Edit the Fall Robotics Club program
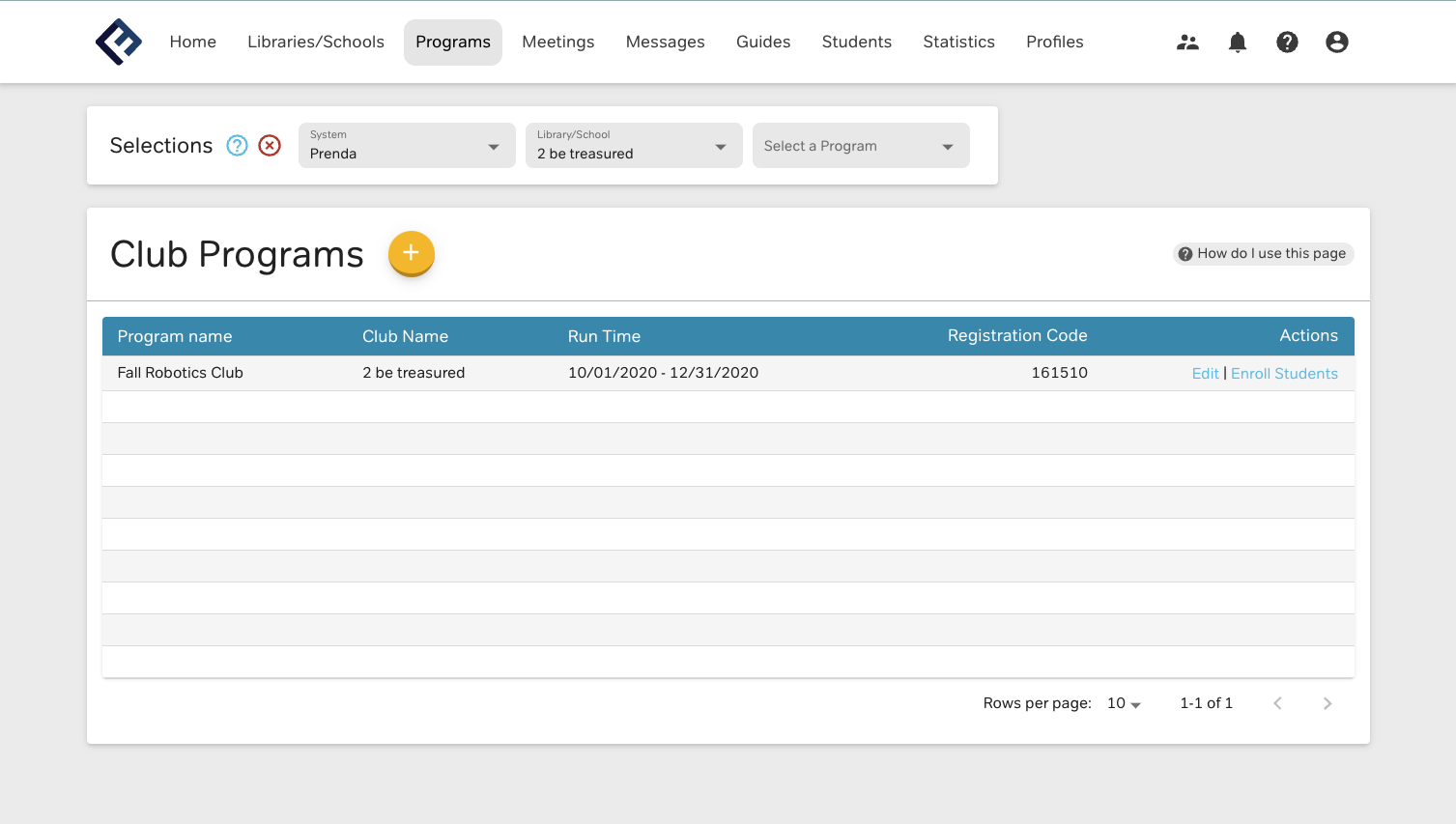The width and height of the screenshot is (1456, 824). click(1206, 374)
